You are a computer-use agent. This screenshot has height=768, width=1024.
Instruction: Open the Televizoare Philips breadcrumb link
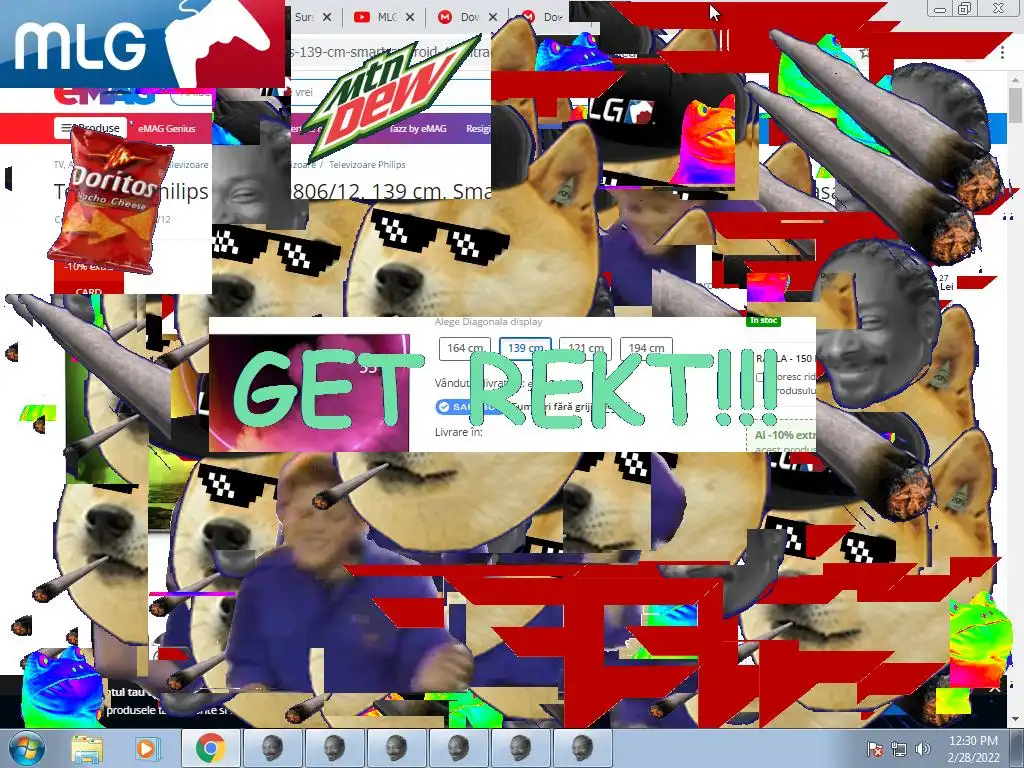tap(367, 165)
